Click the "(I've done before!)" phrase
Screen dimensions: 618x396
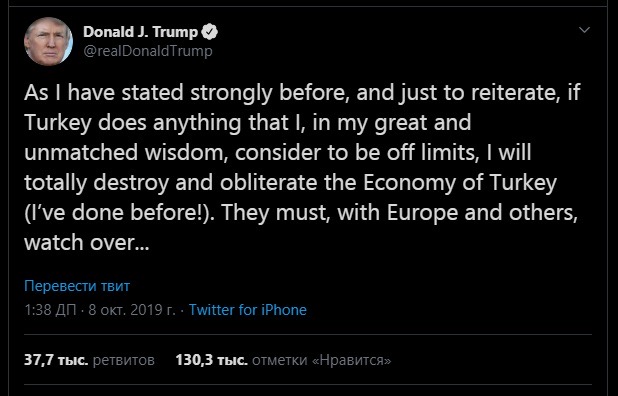119,212
